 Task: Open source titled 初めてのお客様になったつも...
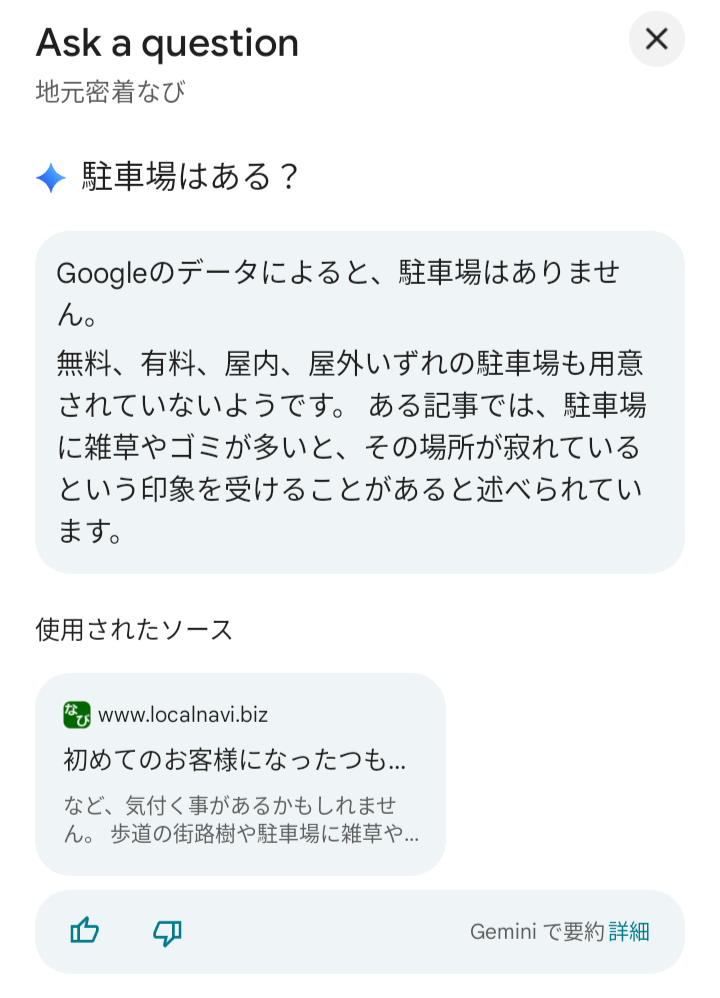[235, 760]
